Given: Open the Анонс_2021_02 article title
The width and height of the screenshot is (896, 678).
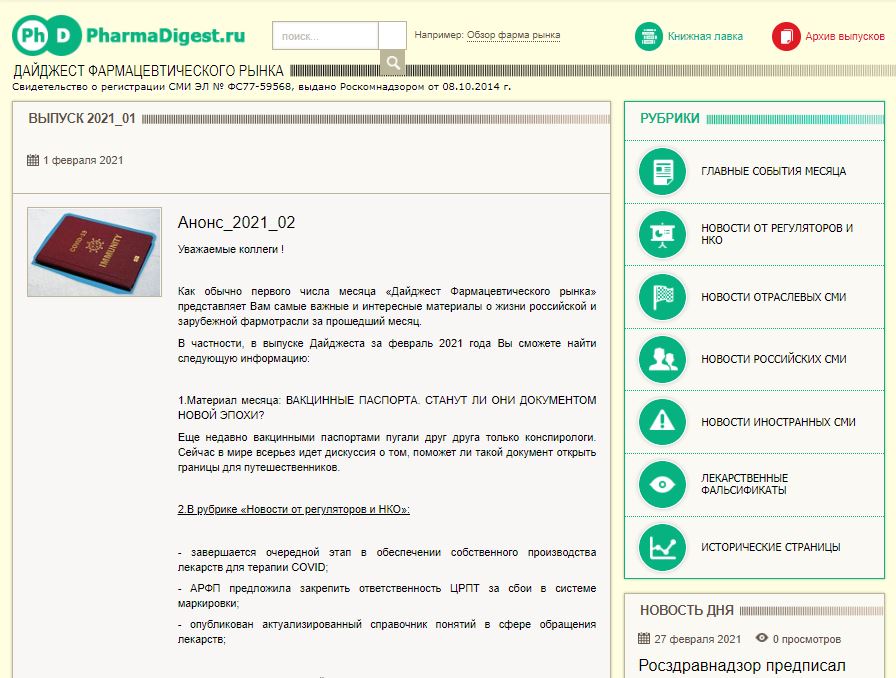Looking at the screenshot, I should [237, 222].
